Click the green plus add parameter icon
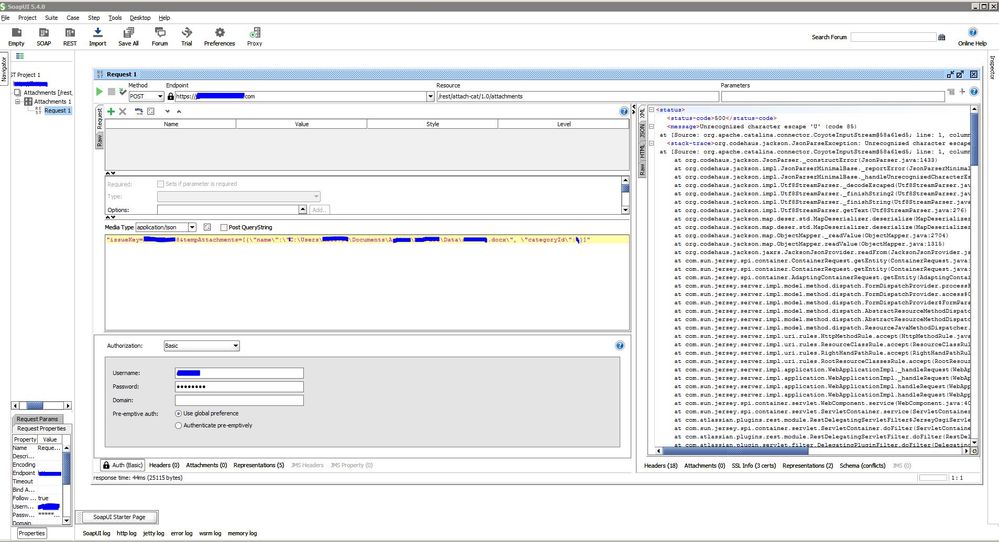Image resolution: width=999 pixels, height=542 pixels. click(111, 111)
